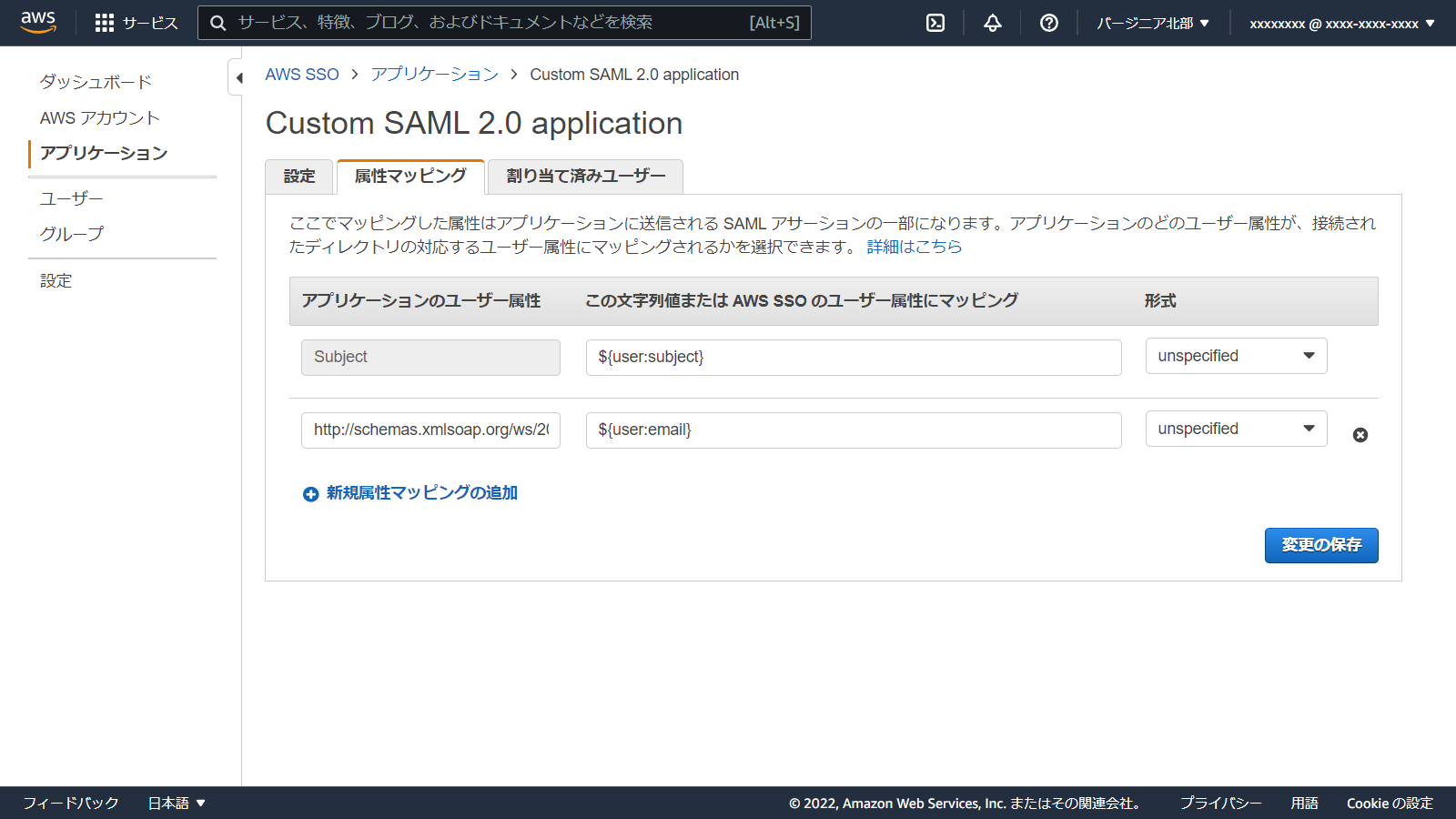Click the plus icon beside 新規属性マッピングの追加
The width and height of the screenshot is (1456, 819).
(310, 493)
